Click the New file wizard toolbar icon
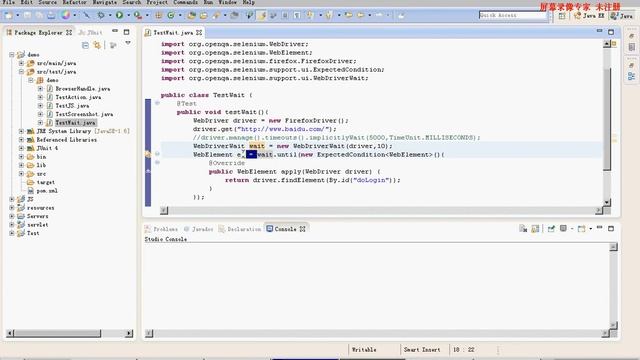The image size is (640, 360). pyautogui.click(x=8, y=16)
